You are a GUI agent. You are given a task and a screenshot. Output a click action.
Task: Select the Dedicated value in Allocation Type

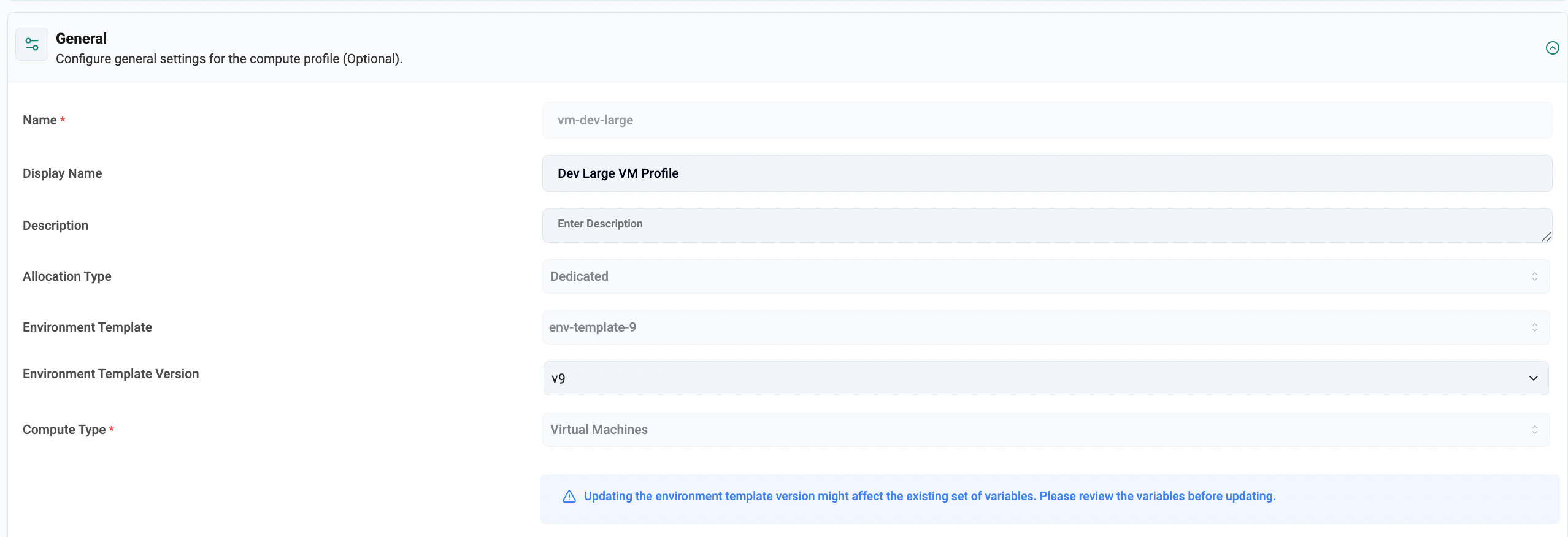tap(579, 276)
